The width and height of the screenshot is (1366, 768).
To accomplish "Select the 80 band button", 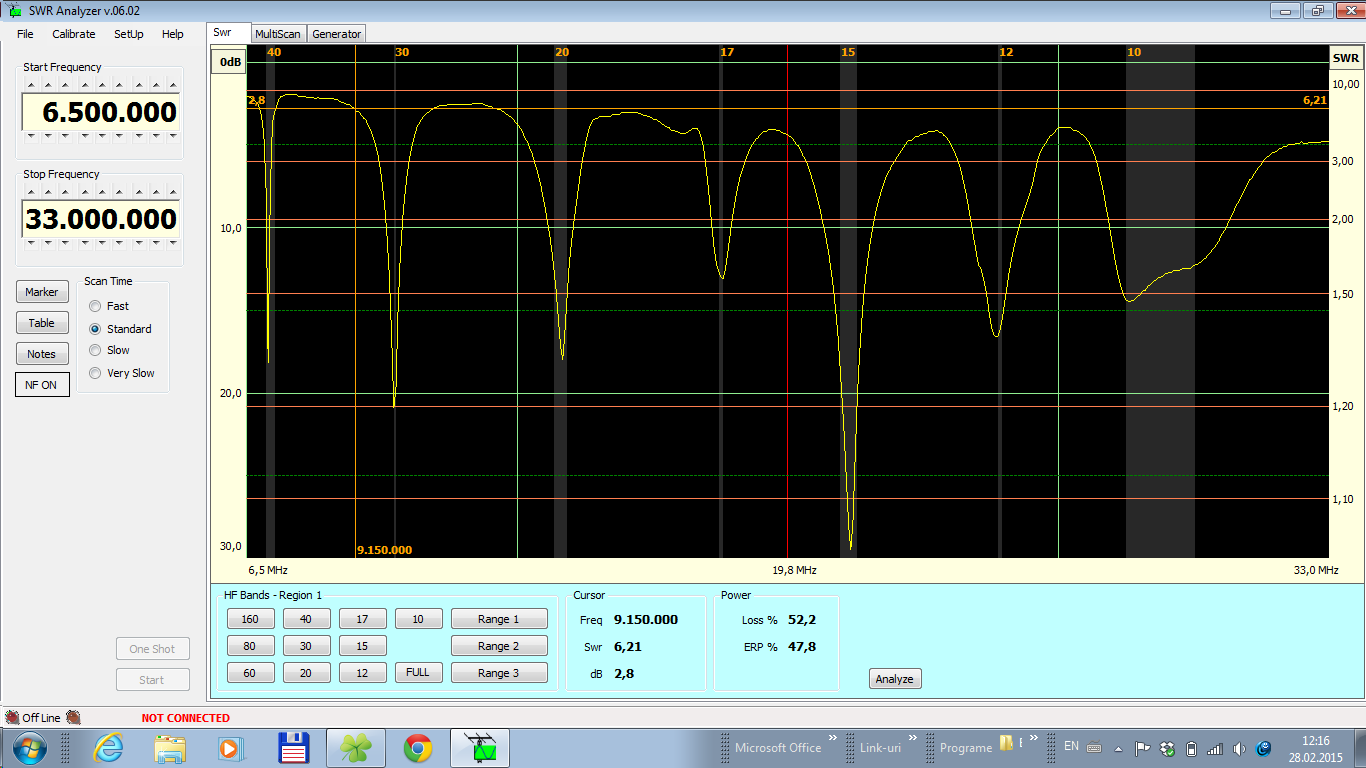I will click(250, 646).
